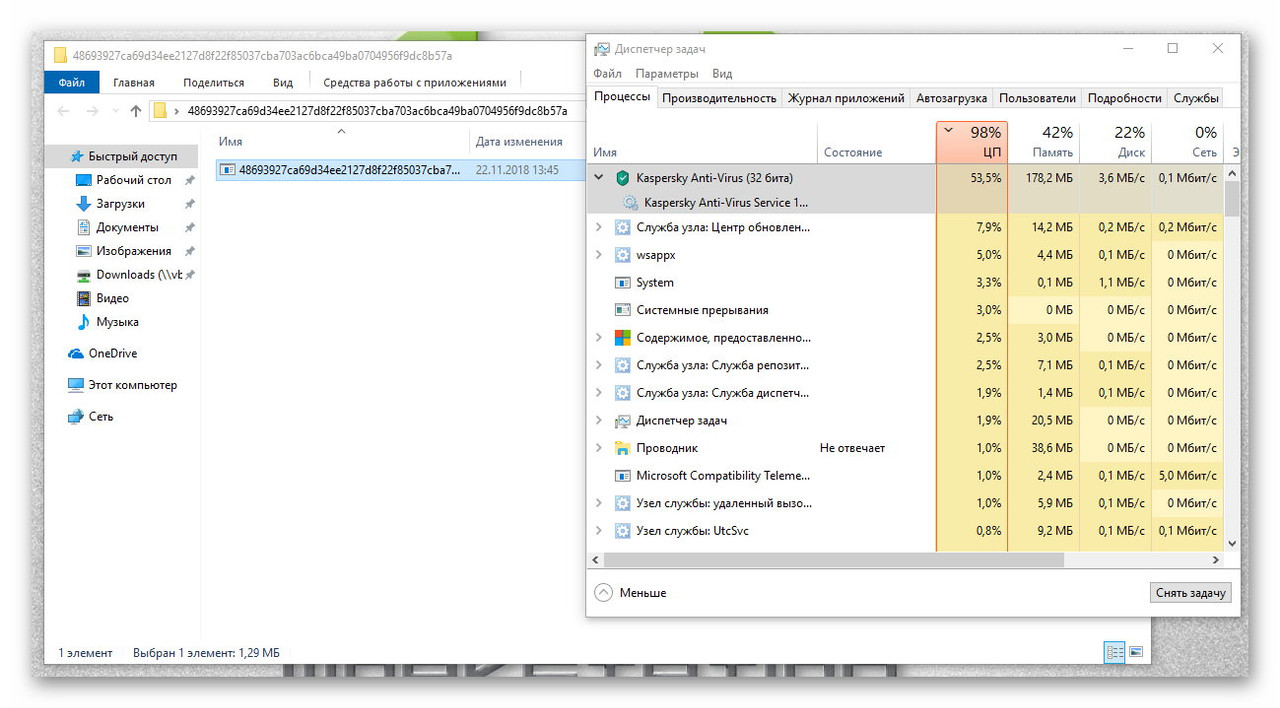Open the Главная tab in Explorer ribbon
Viewport: 1280px width, 708px height.
tap(134, 82)
